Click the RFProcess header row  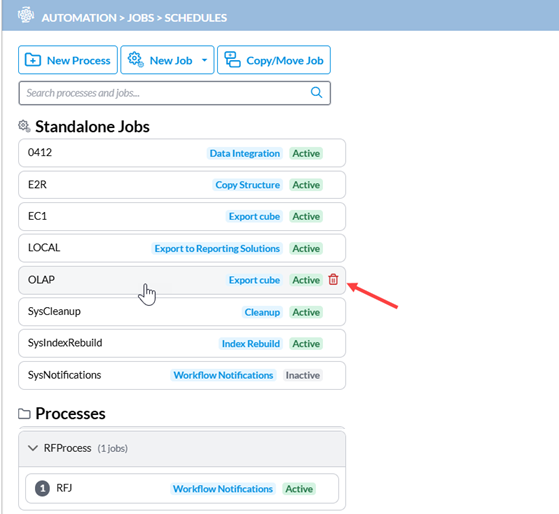(182, 449)
